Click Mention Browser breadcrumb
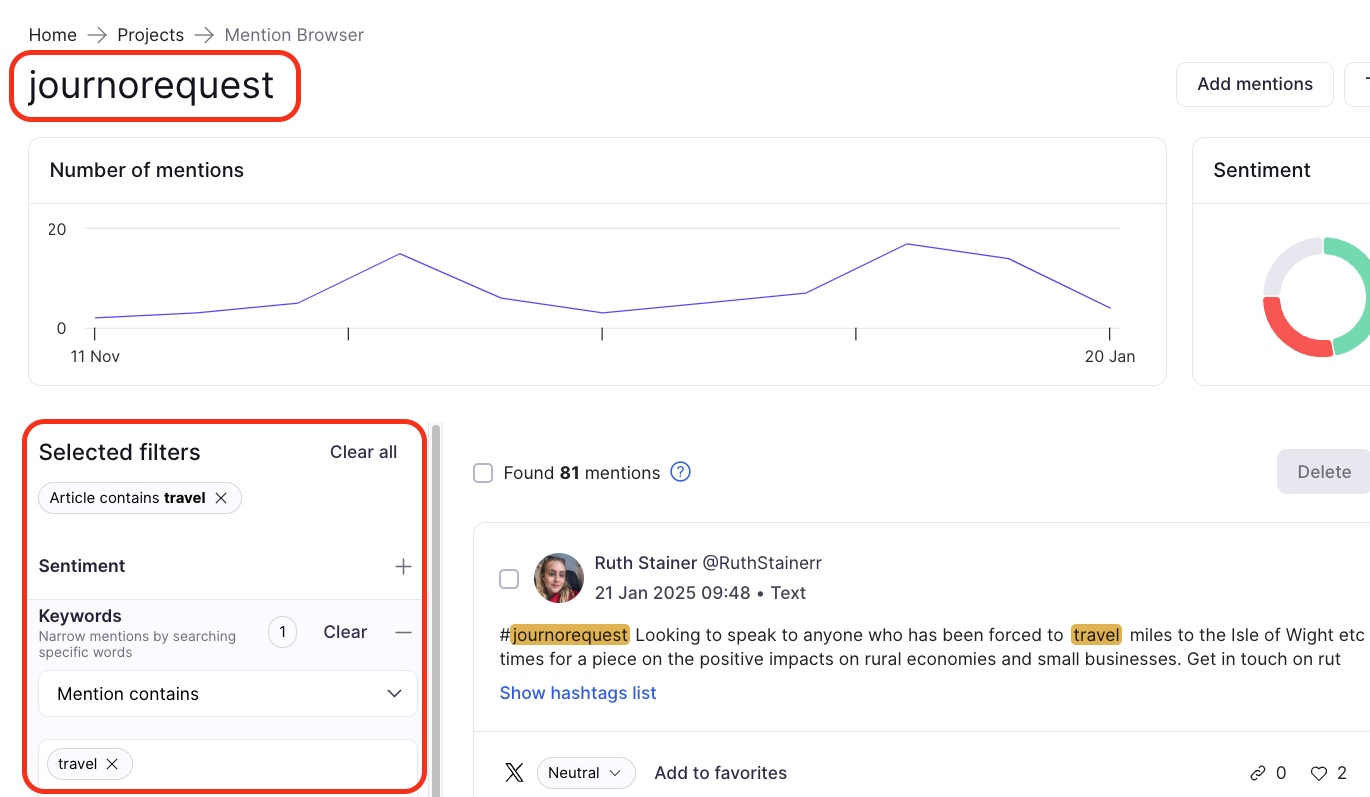 point(294,35)
